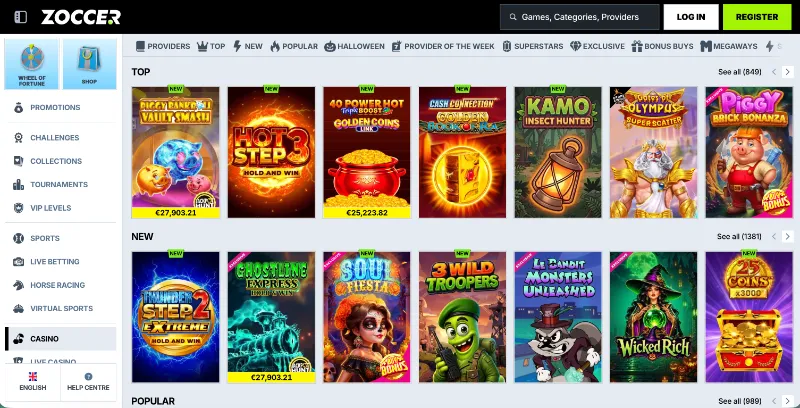Click the Halloween pumpkin icon
The image size is (800, 408).
click(x=330, y=46)
